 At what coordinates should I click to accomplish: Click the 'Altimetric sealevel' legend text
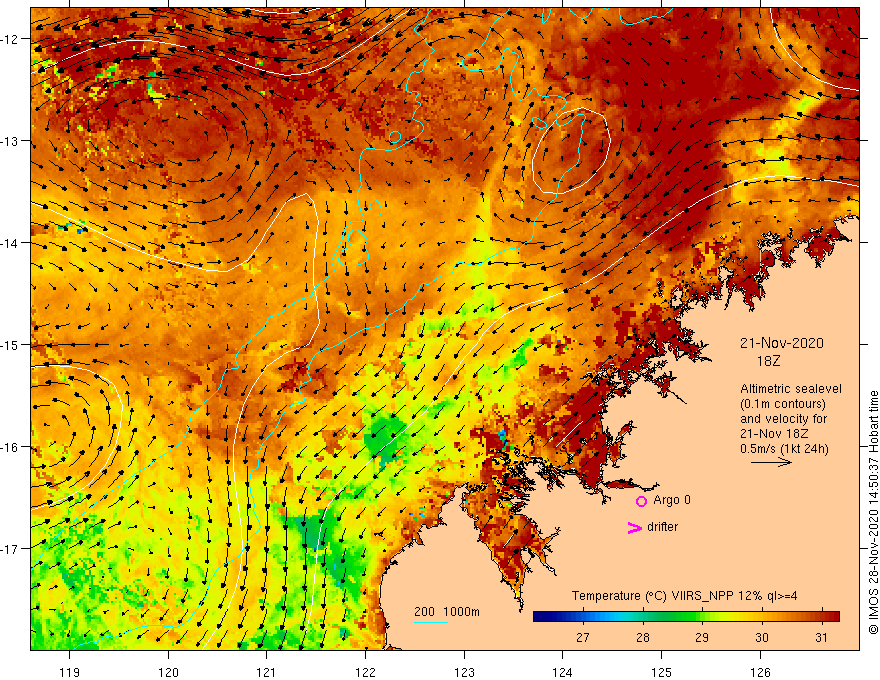click(791, 389)
